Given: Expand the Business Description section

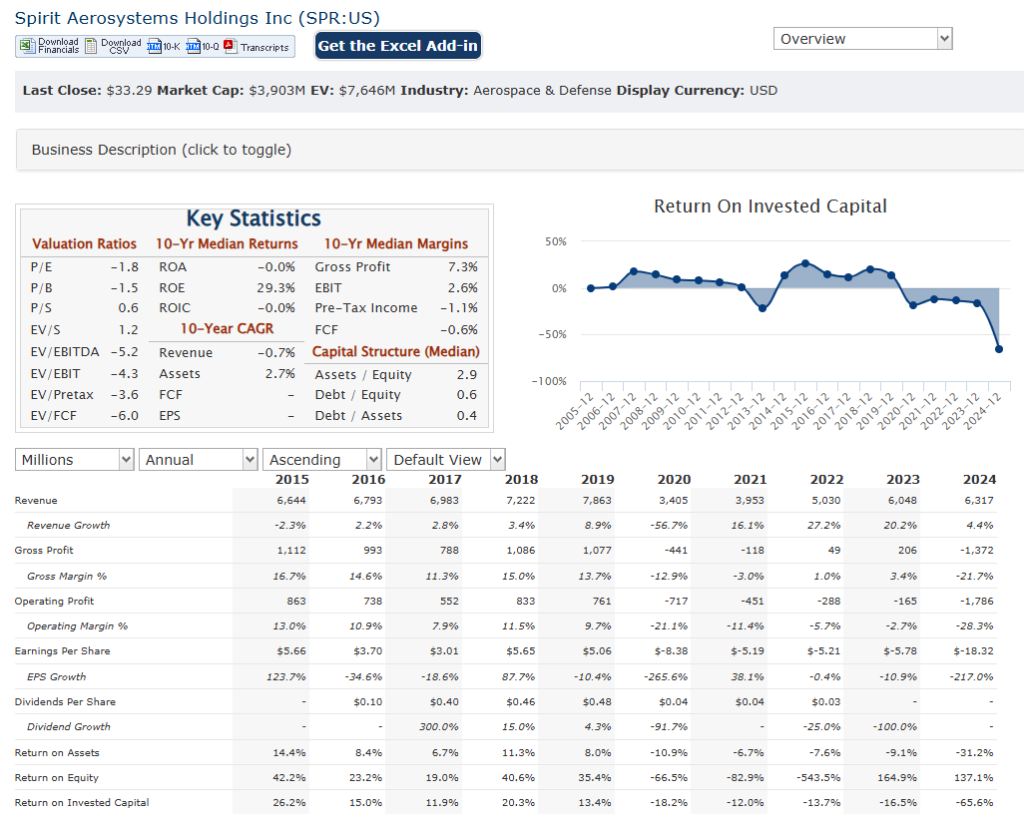Looking at the screenshot, I should coord(161,150).
